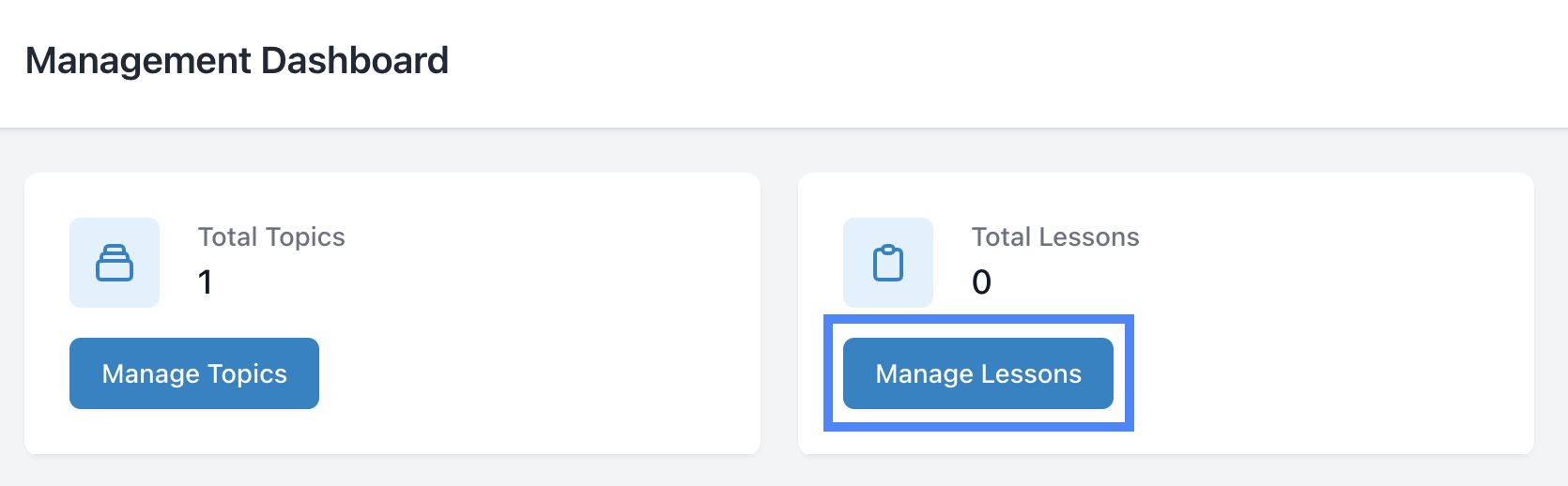Click the word "Dashboard" in the page title
Viewport: 1568px width, 486px height.
pyautogui.click(x=355, y=61)
